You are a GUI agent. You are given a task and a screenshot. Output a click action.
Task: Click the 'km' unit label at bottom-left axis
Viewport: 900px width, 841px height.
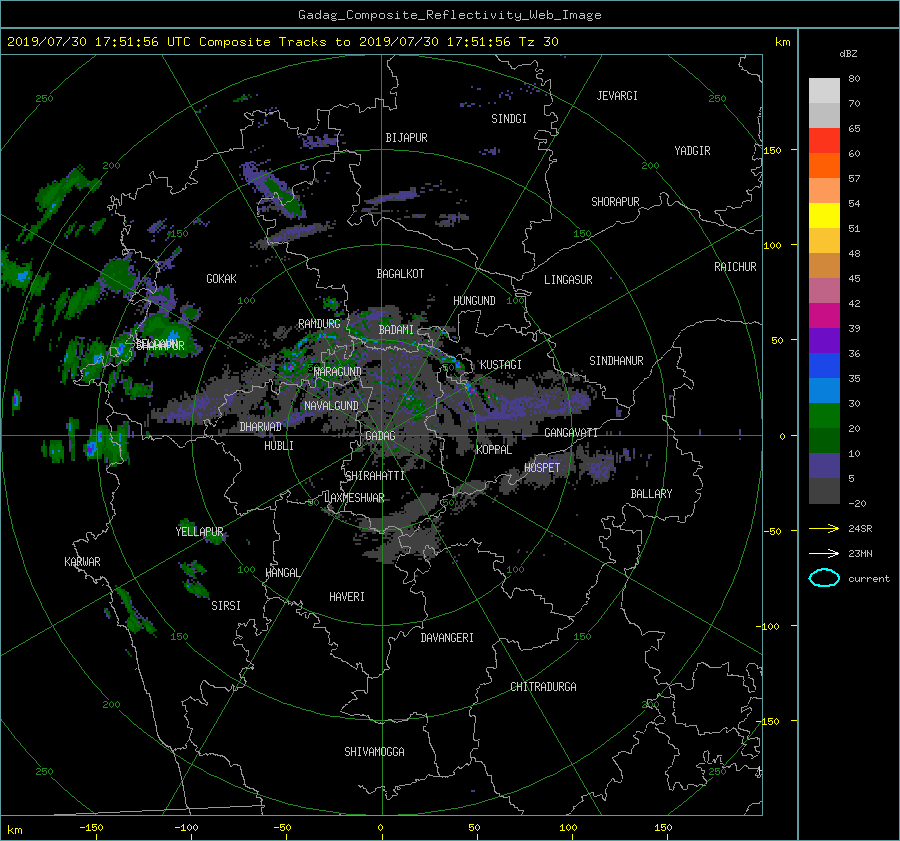click(14, 830)
